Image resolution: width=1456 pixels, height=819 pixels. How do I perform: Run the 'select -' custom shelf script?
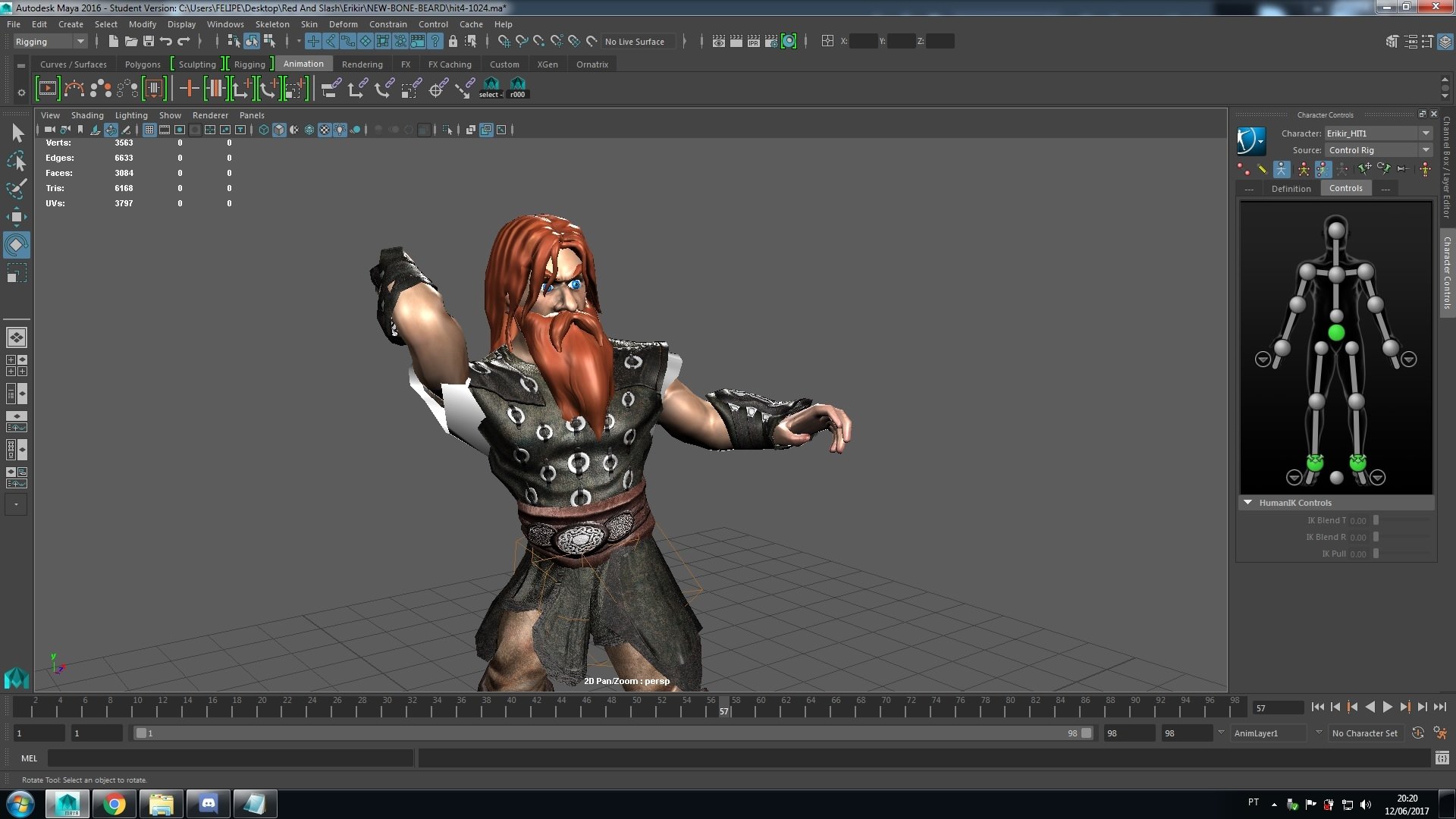pyautogui.click(x=491, y=88)
